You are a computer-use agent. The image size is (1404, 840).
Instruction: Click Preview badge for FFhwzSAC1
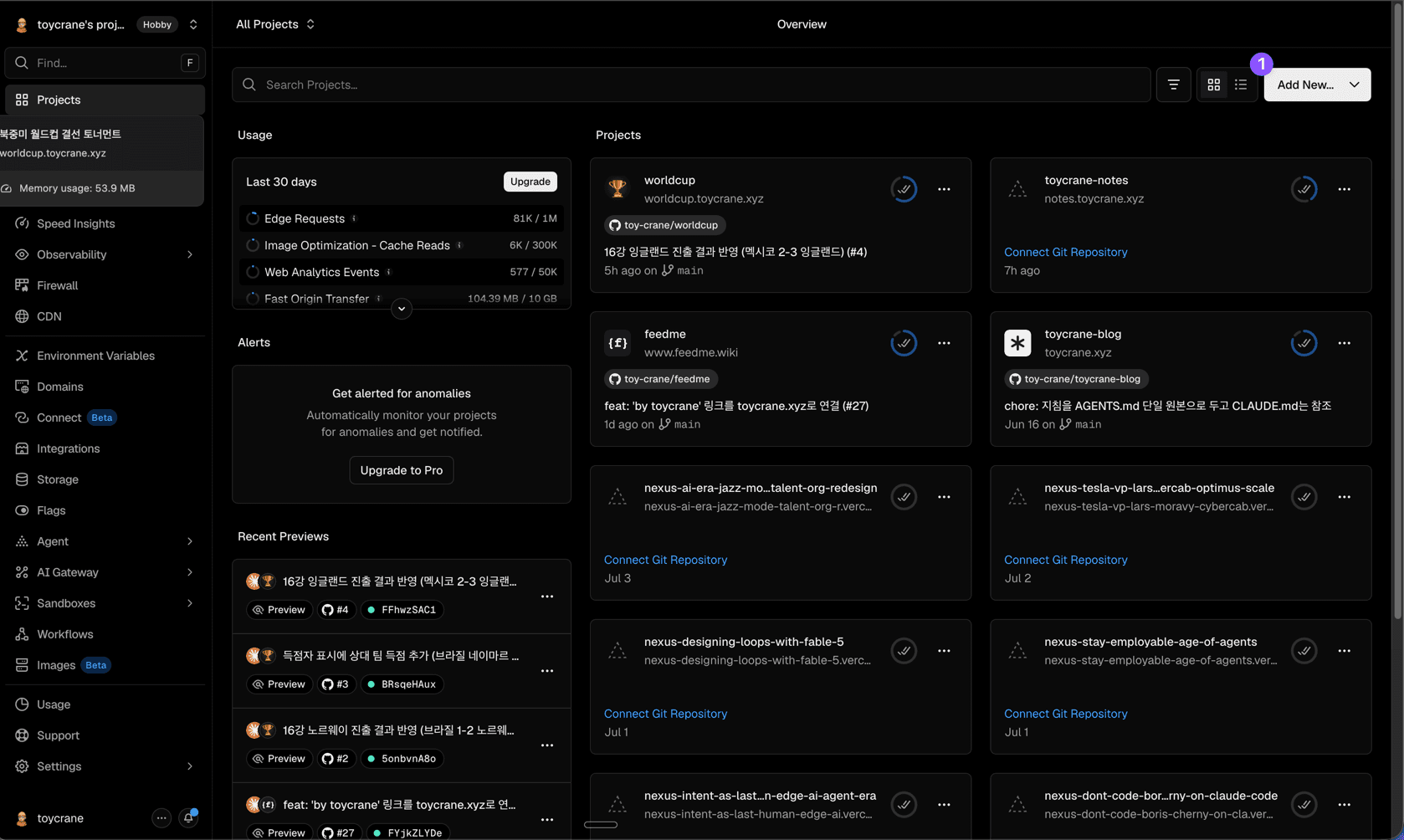click(x=279, y=610)
